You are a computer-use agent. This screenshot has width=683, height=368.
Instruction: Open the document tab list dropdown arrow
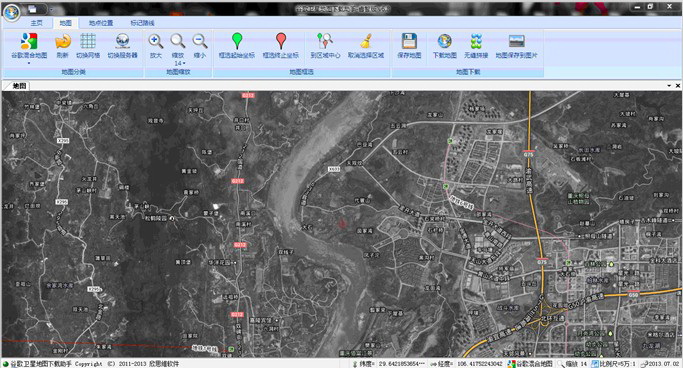669,86
